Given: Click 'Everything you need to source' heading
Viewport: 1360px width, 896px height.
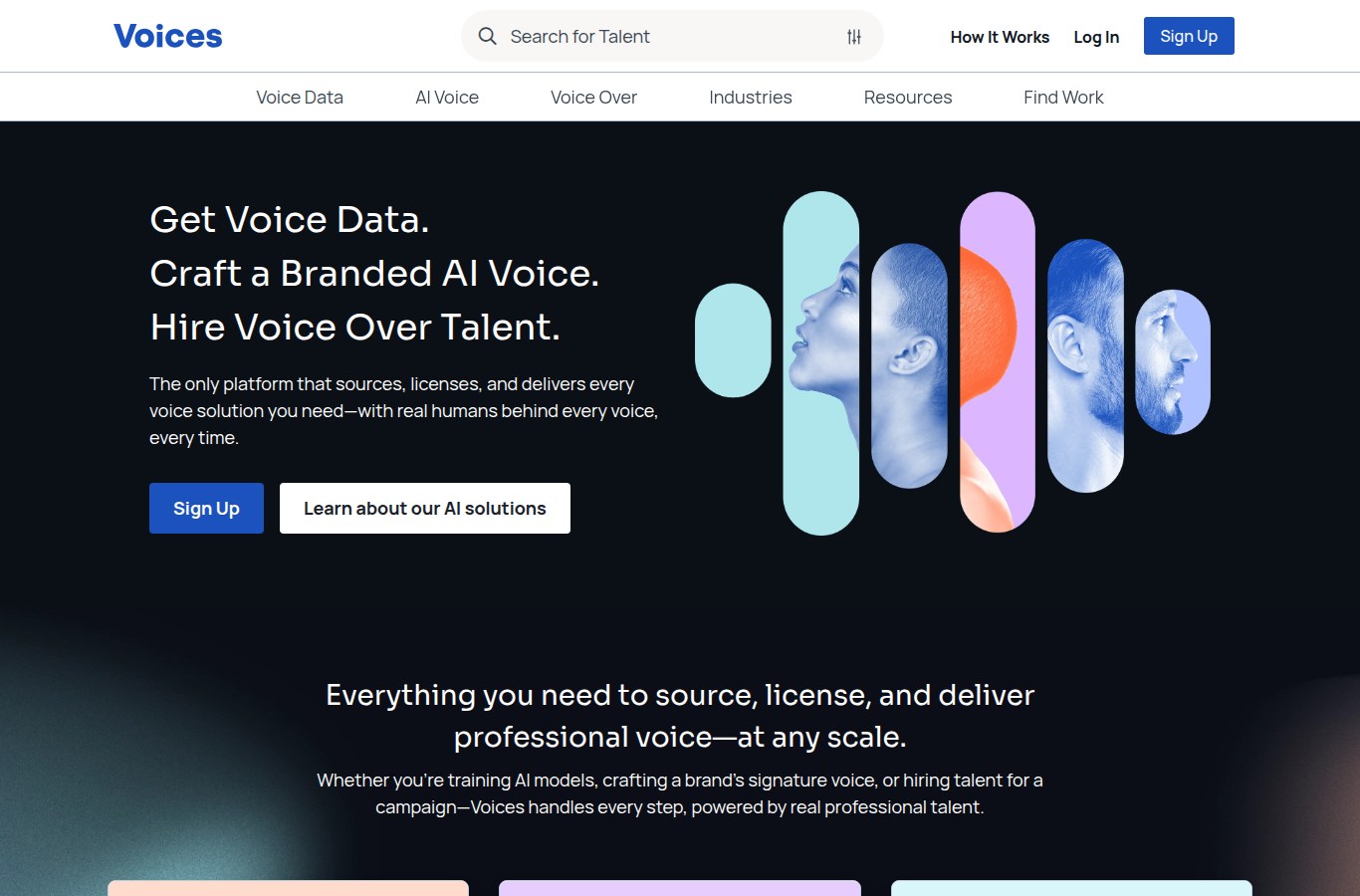Looking at the screenshot, I should [680, 716].
